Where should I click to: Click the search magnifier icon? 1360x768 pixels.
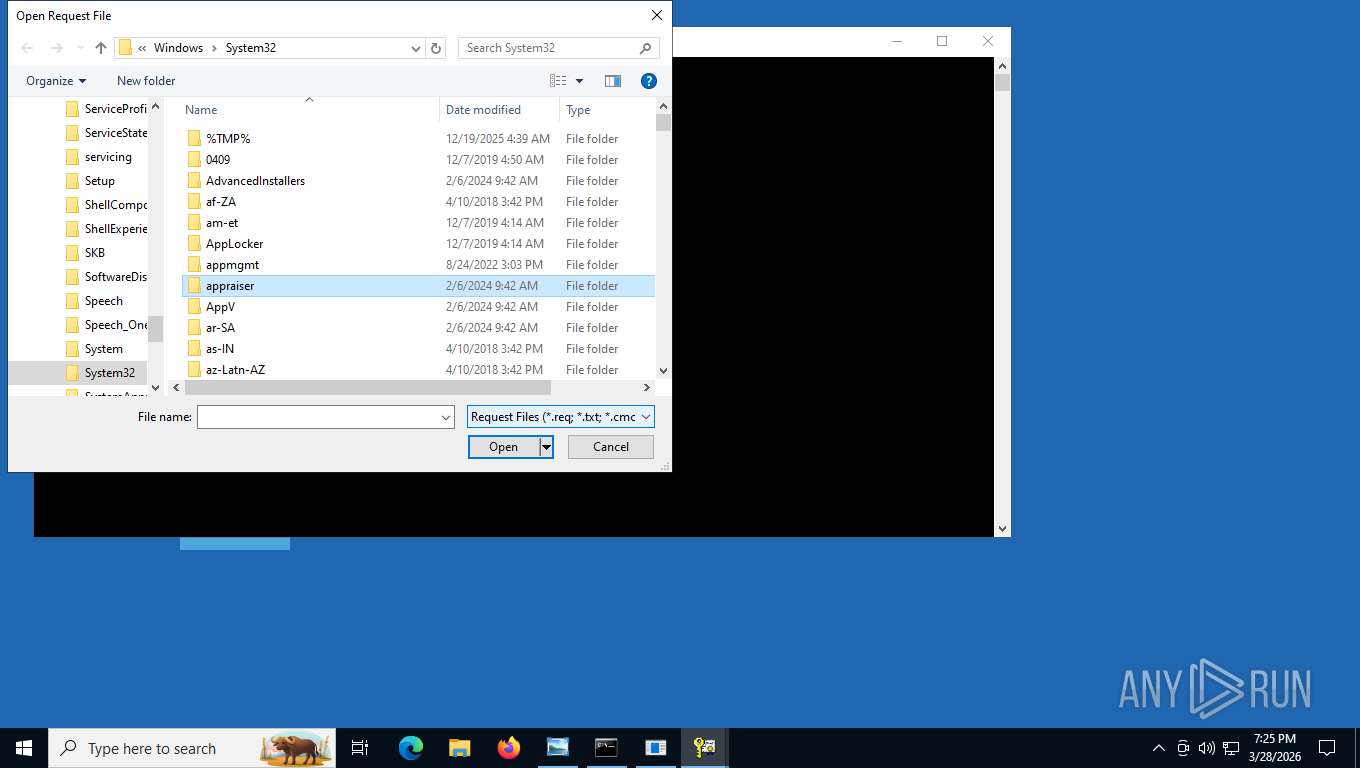click(x=646, y=48)
